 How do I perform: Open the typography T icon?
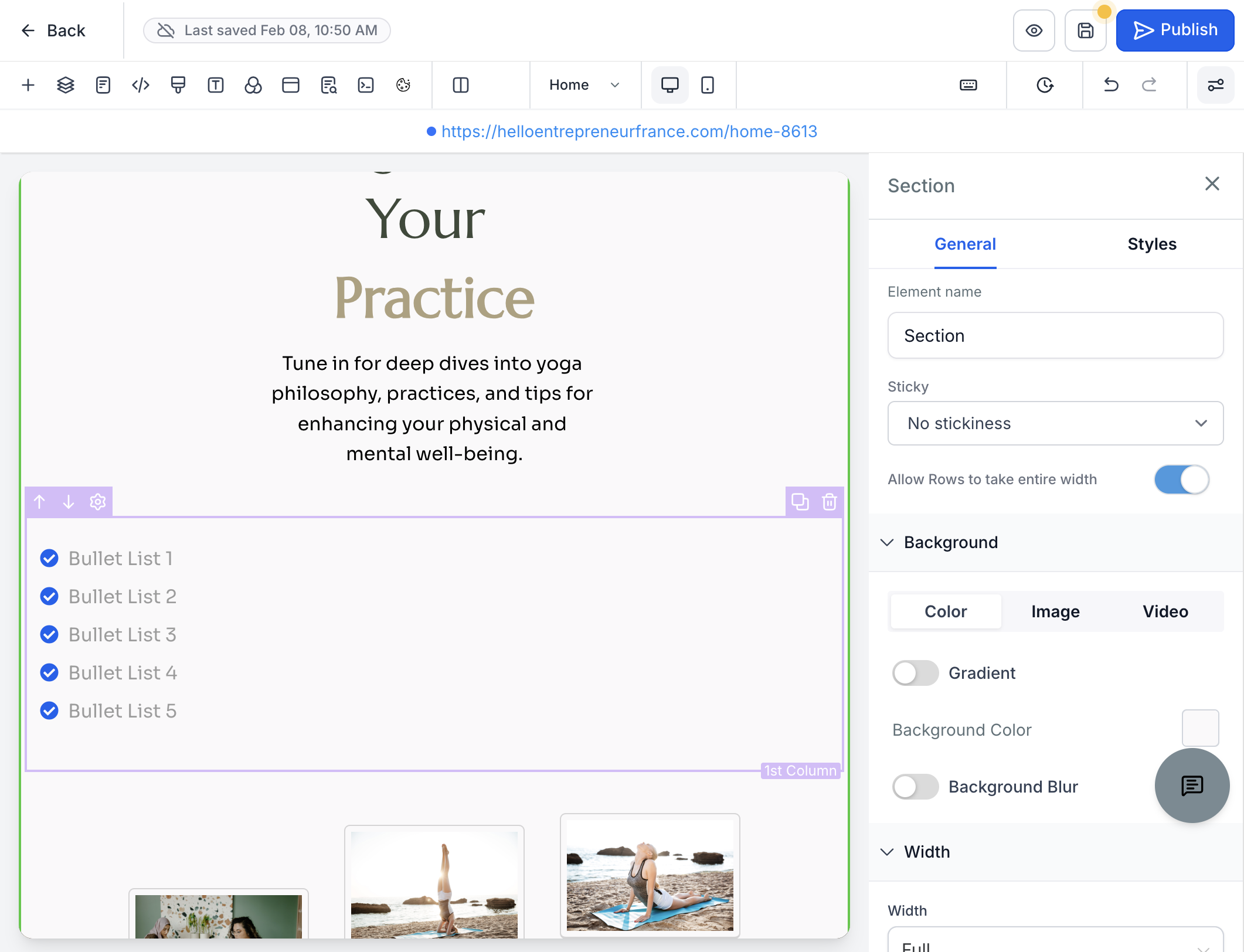point(216,85)
